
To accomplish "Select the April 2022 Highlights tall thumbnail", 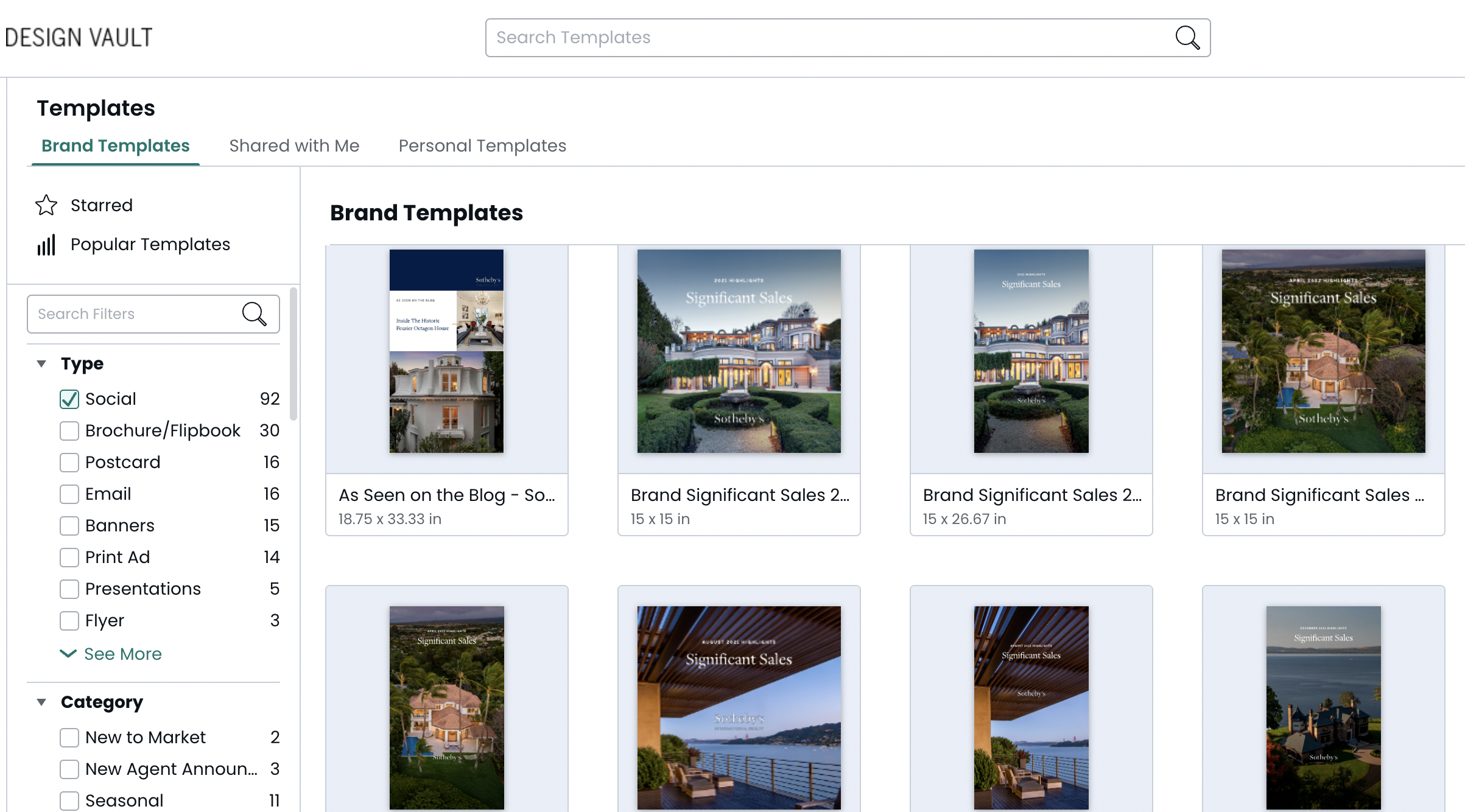I will coord(446,708).
